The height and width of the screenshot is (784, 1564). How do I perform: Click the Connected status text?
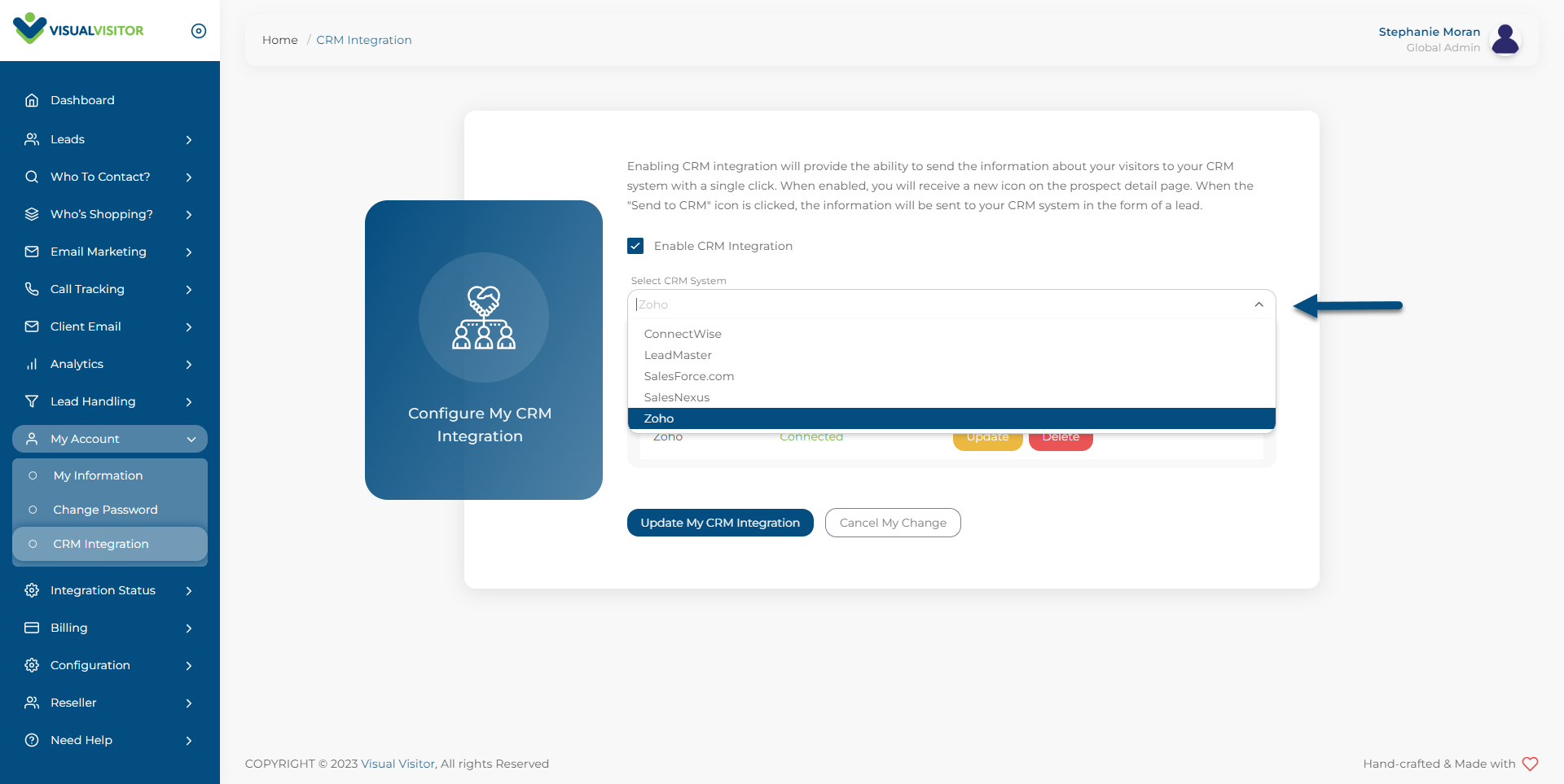pos(811,438)
